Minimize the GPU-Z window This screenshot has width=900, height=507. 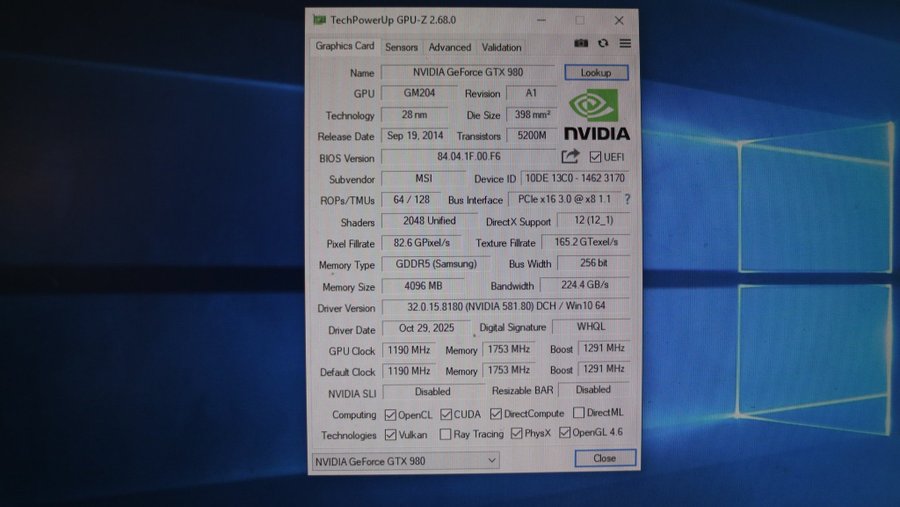[x=541, y=20]
